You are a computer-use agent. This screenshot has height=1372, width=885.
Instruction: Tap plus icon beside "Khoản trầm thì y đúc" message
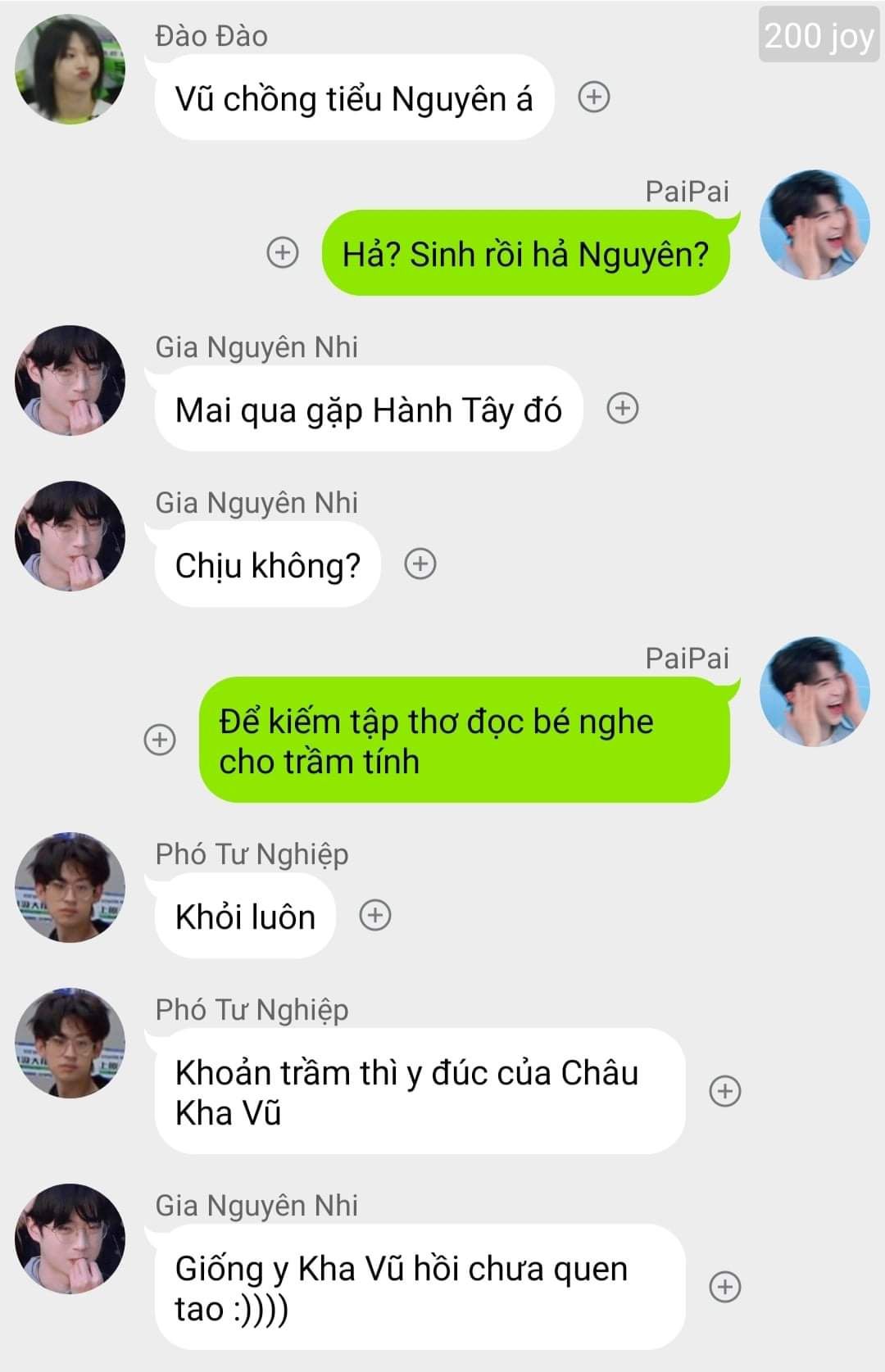coord(725,1091)
